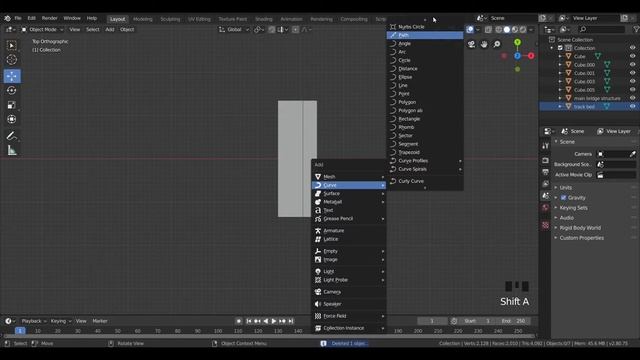Screen dimensions: 640x360
Task: Choose Mesh in the Add menu
Action: [x=349, y=177]
